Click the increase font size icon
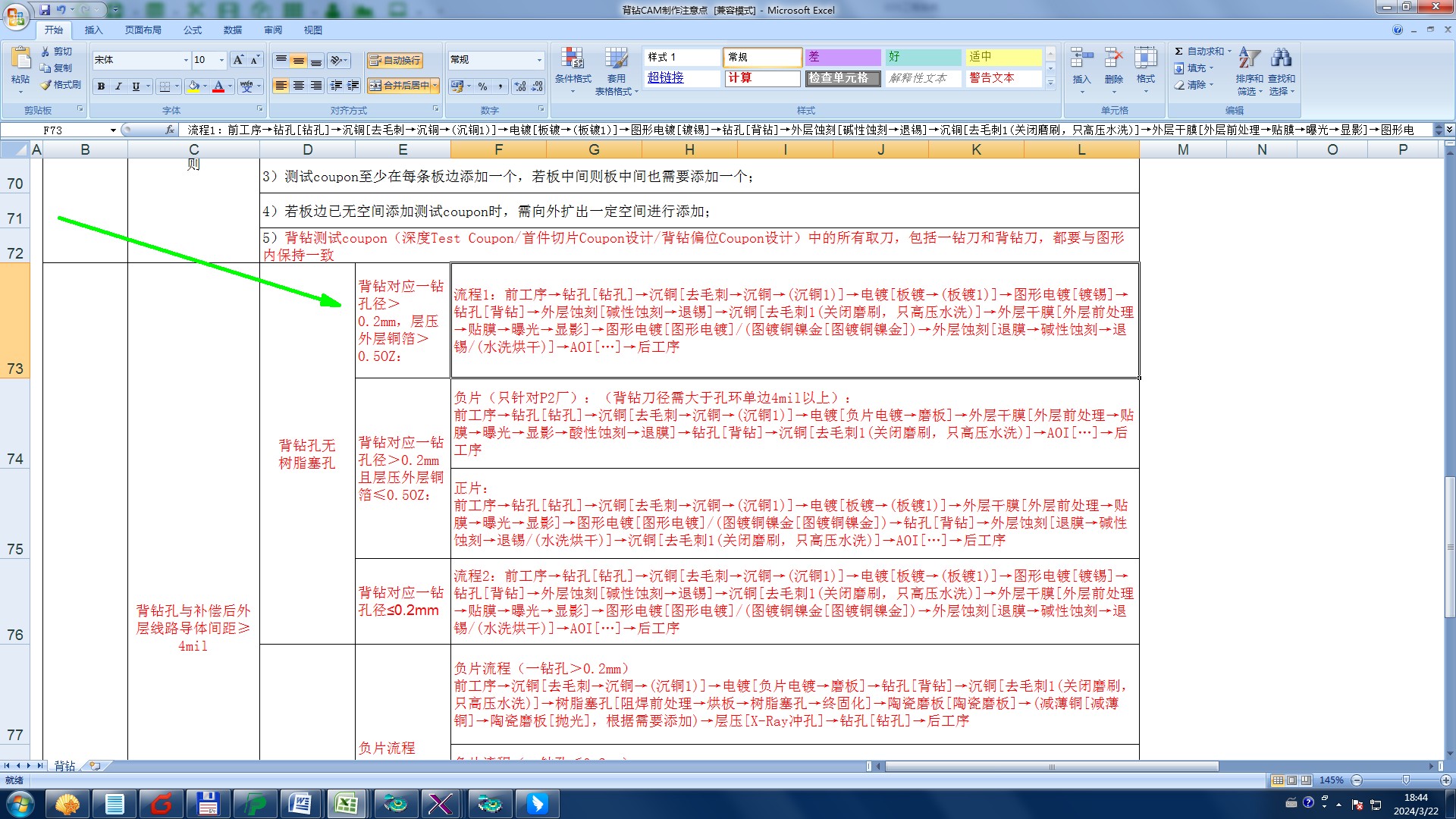The height and width of the screenshot is (819, 1456). (x=238, y=60)
